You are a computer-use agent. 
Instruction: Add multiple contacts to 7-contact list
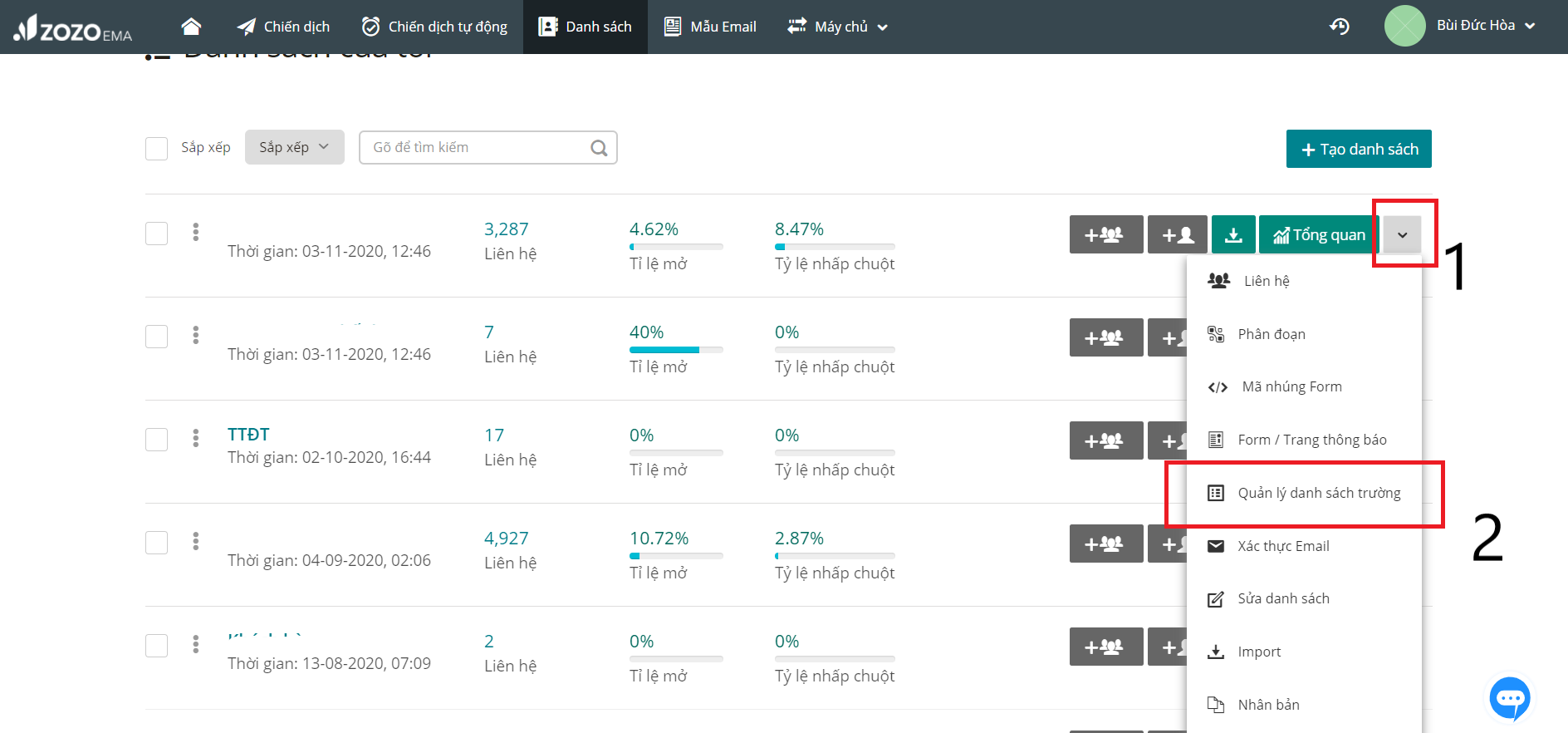click(x=1106, y=337)
